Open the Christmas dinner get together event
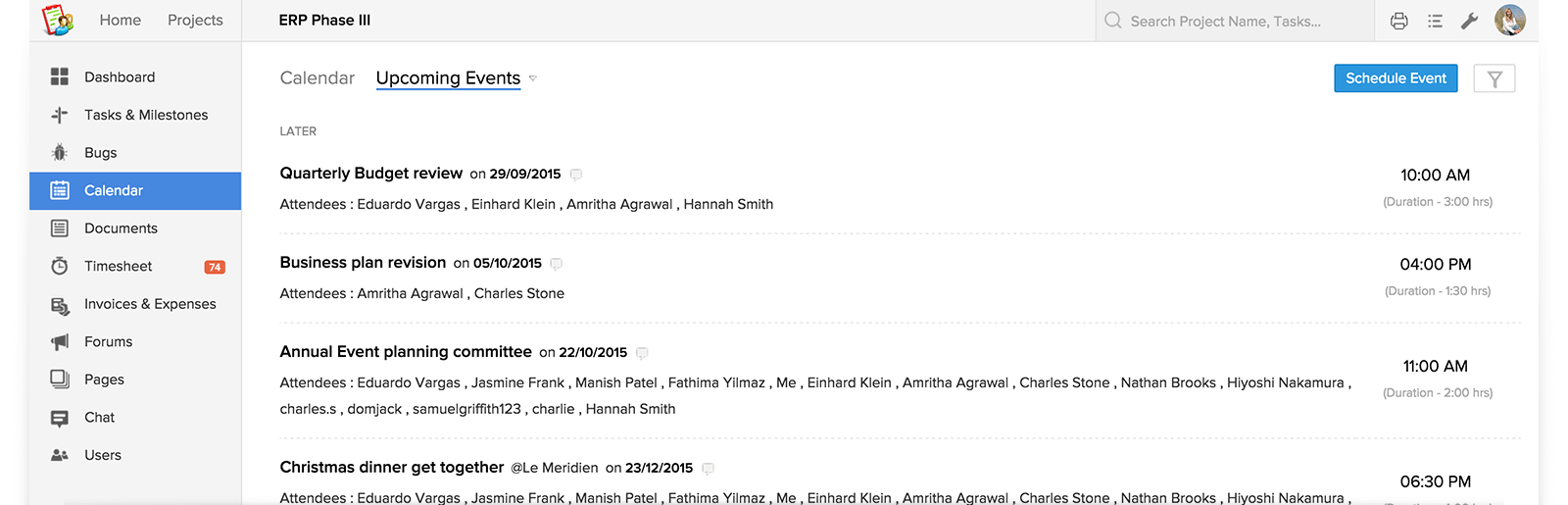 [392, 467]
